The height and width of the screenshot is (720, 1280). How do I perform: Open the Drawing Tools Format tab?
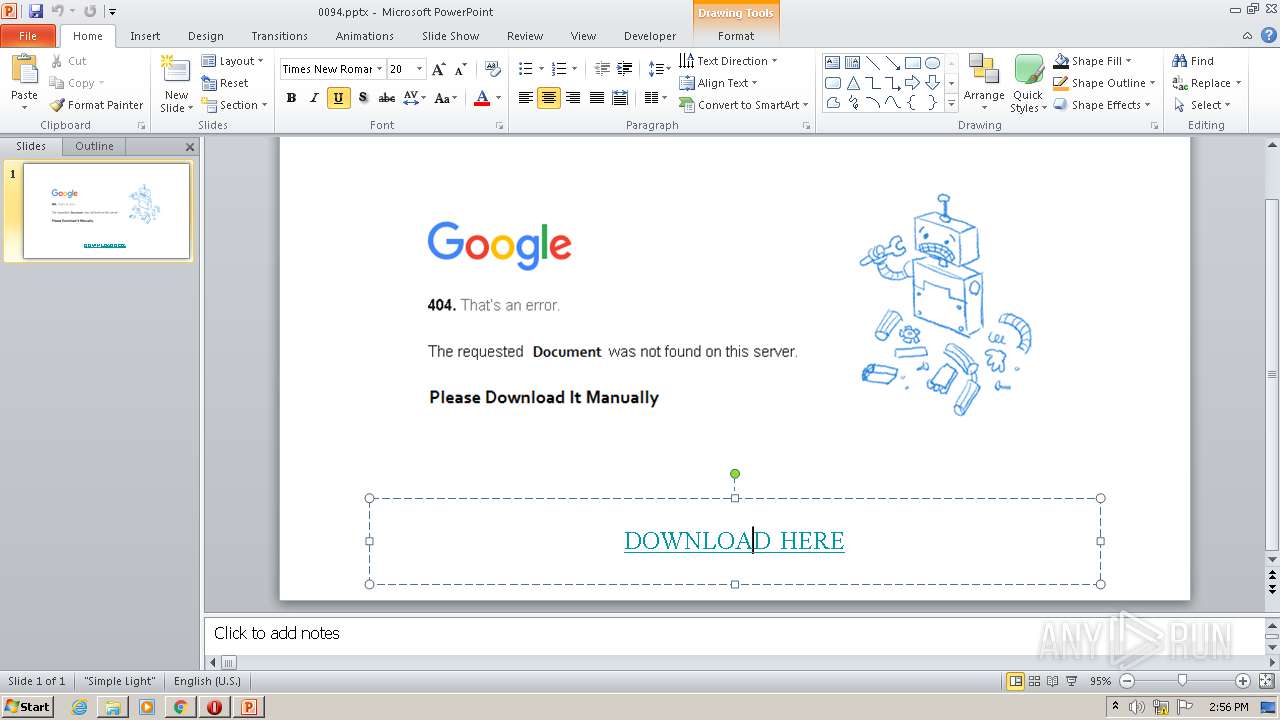pos(736,36)
